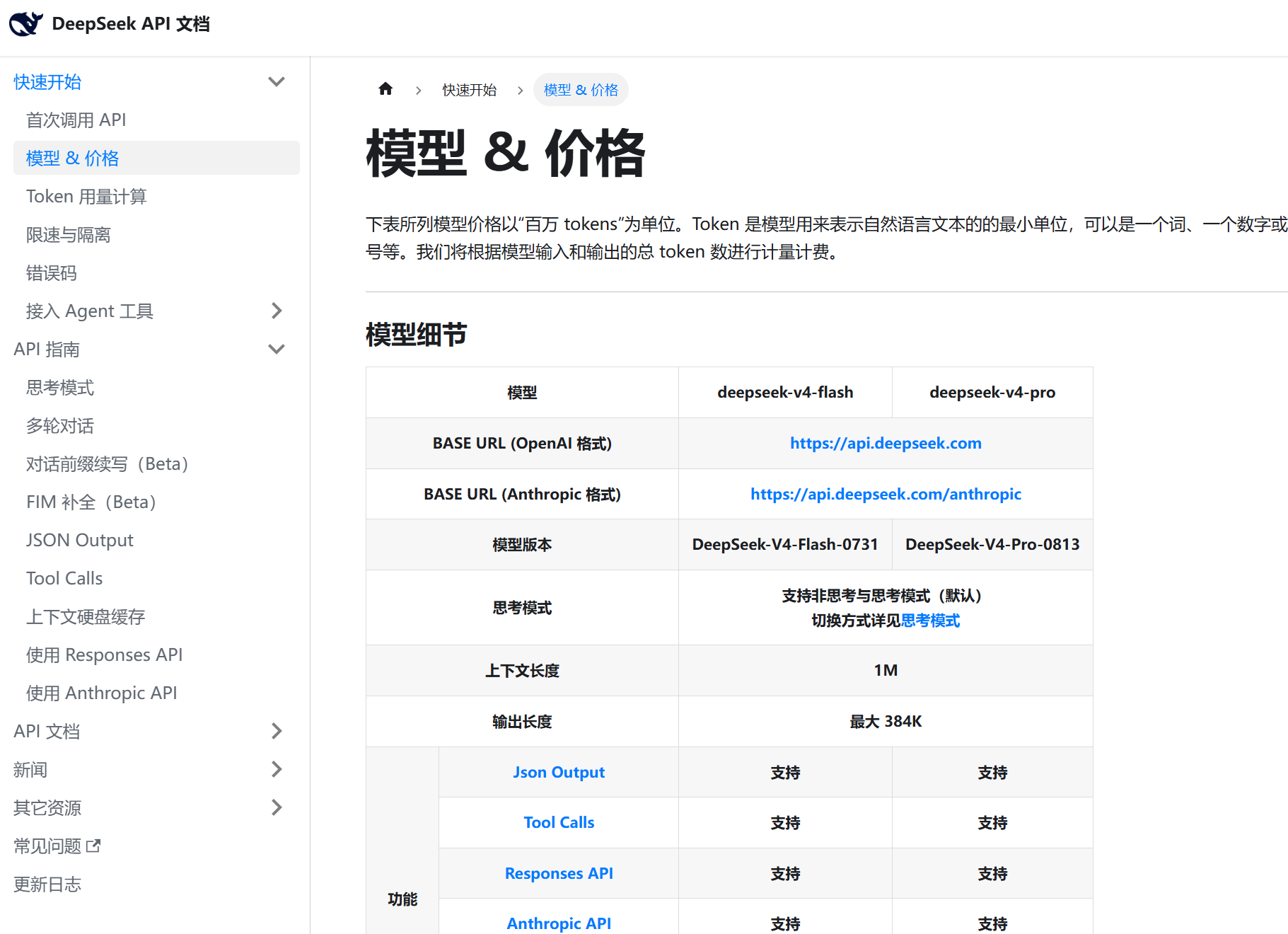Click 快速开始 in the breadcrumb

(x=469, y=90)
